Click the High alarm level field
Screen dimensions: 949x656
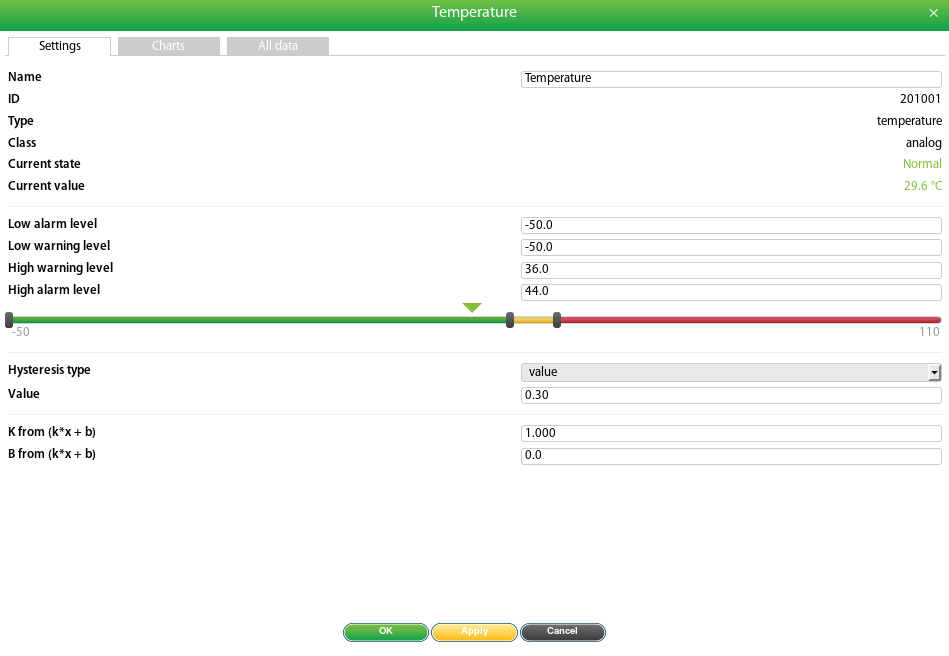click(x=731, y=292)
